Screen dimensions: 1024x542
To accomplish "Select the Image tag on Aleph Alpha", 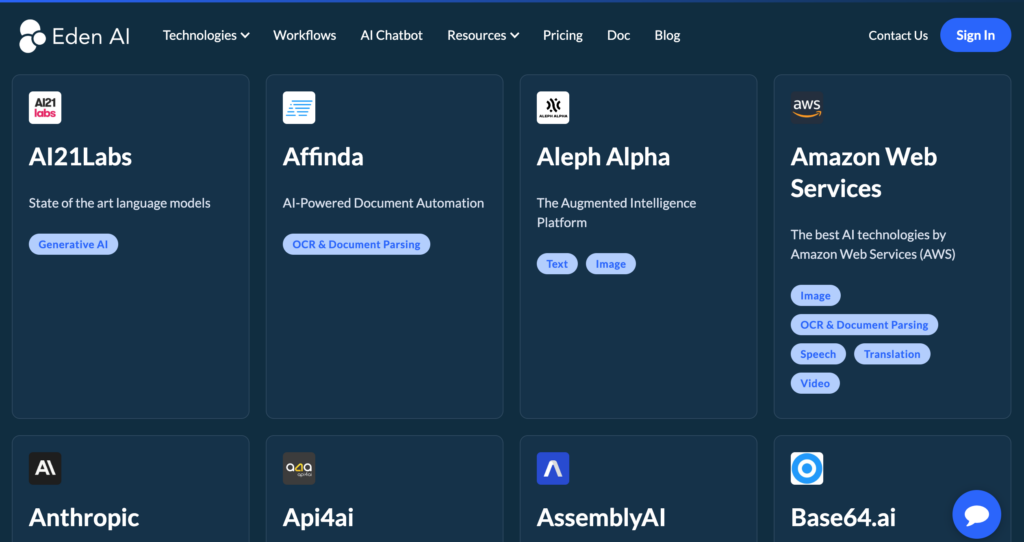I will click(611, 264).
